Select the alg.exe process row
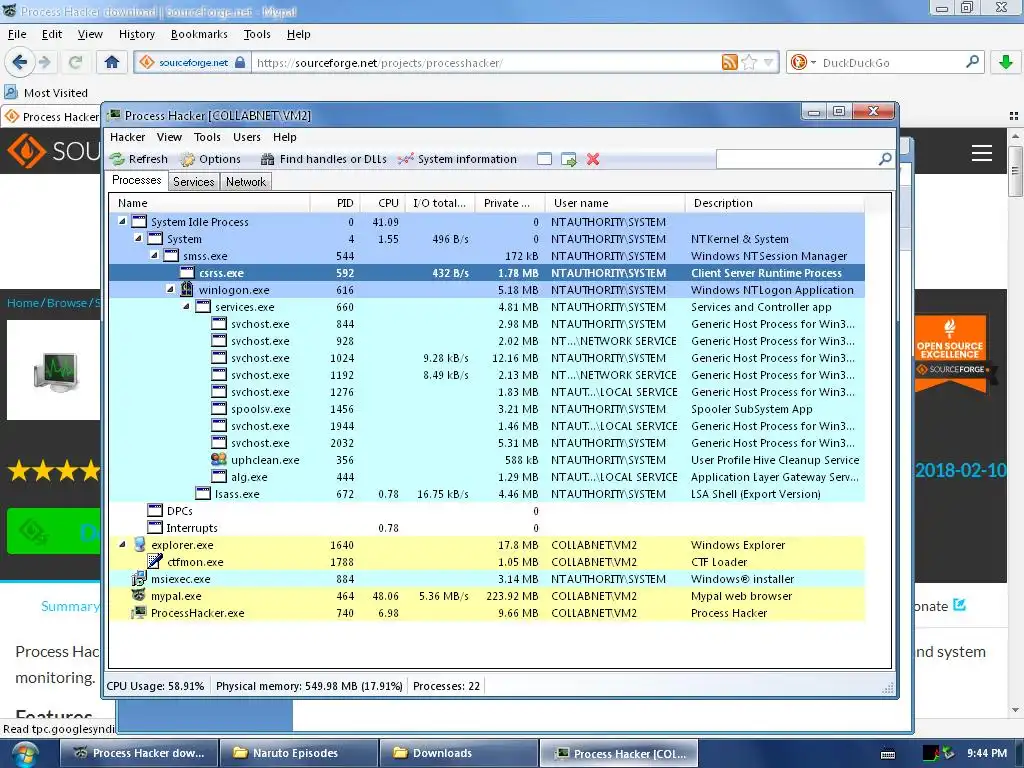Image resolution: width=1024 pixels, height=768 pixels. click(x=487, y=477)
